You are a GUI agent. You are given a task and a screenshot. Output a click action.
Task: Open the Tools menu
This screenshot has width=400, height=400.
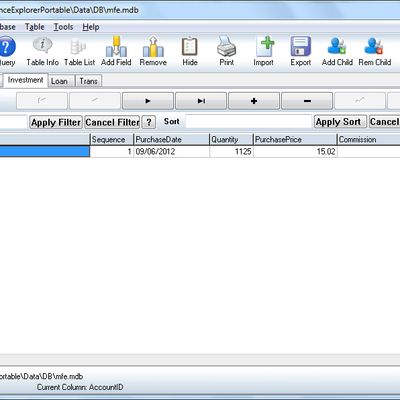[63, 27]
